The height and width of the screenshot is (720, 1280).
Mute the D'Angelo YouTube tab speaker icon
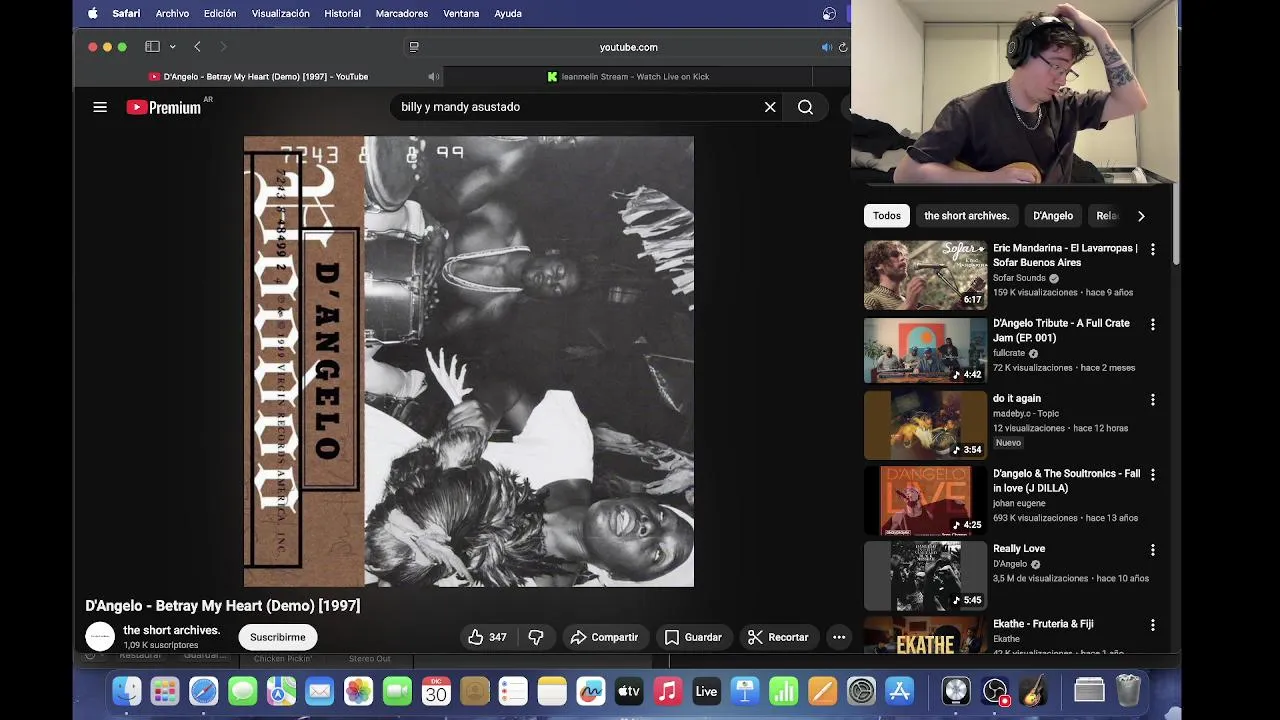[433, 77]
